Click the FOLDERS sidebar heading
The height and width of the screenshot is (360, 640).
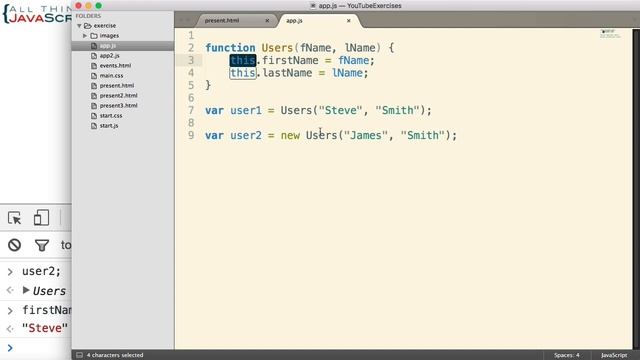[x=88, y=16]
